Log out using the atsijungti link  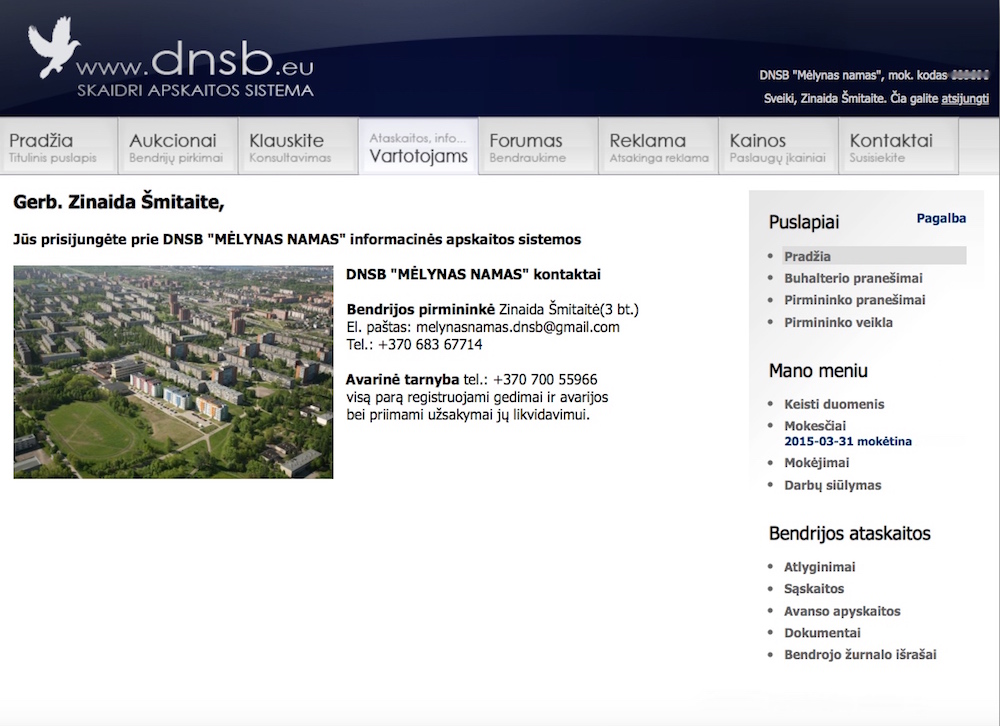coord(965,99)
